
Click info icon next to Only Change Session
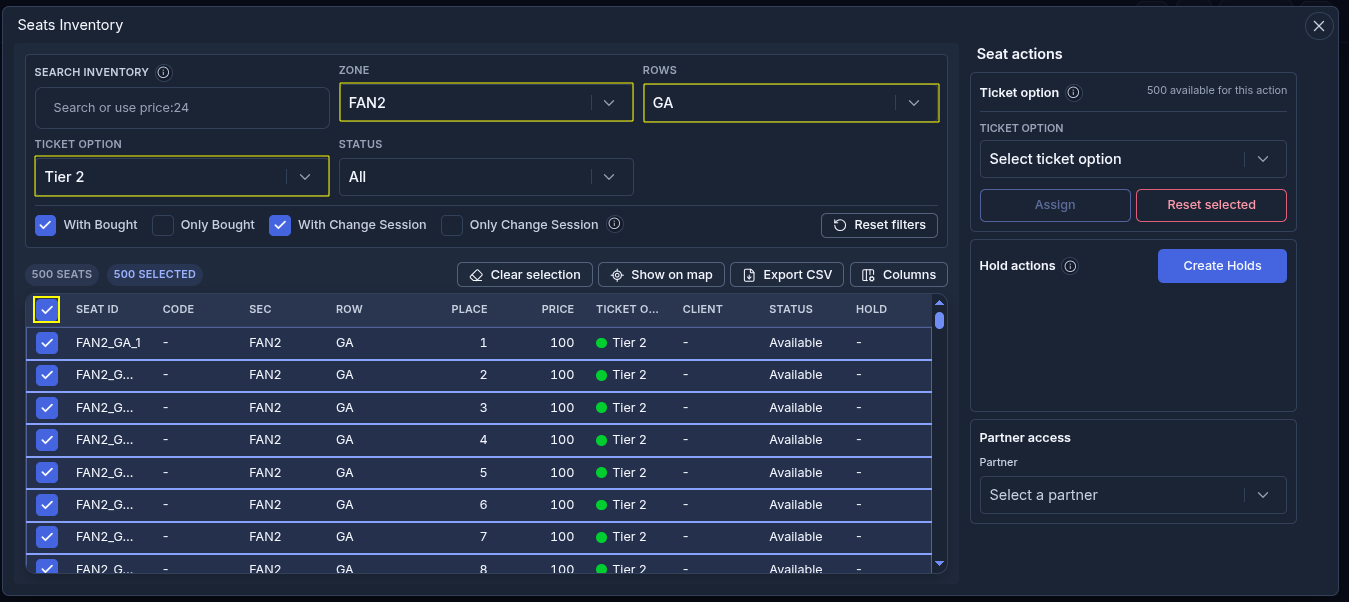coord(615,224)
